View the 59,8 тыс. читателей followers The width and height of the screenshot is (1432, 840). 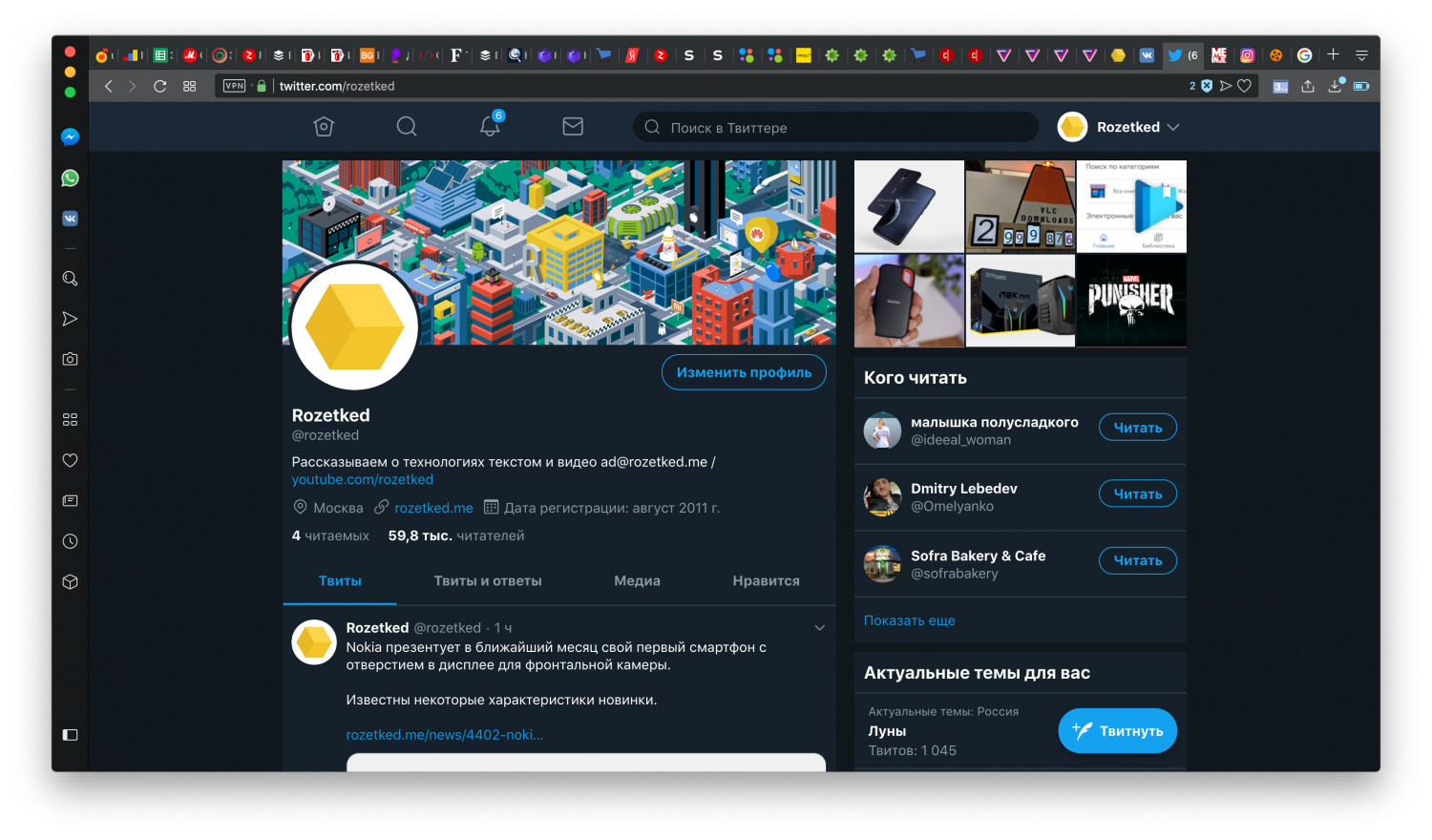tap(456, 535)
